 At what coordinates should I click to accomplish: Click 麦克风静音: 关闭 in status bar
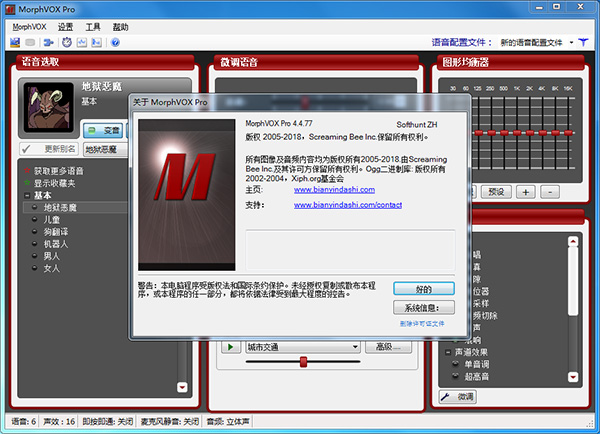click(x=170, y=421)
